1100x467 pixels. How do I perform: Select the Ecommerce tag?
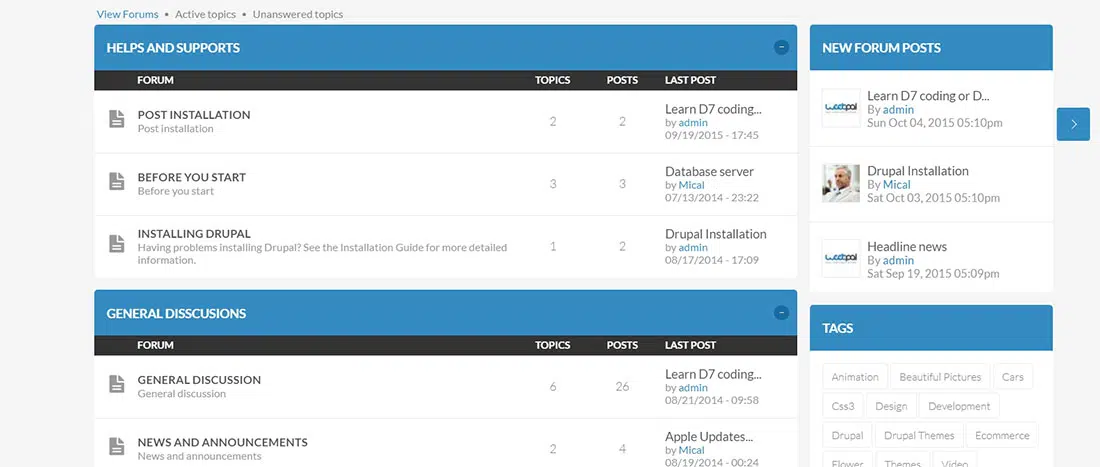tap(1002, 436)
